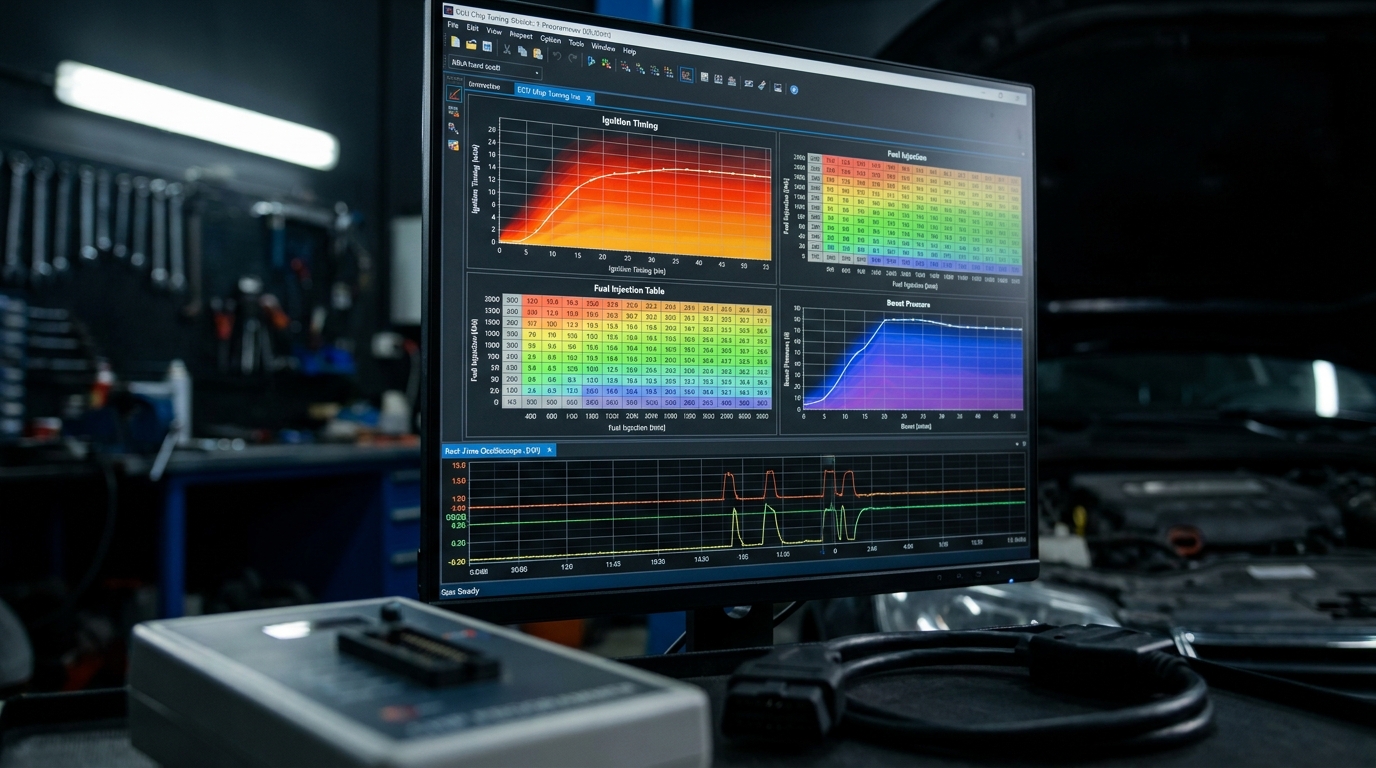Close the ECU Chip Tuning tab
The image size is (1376, 768).
click(590, 98)
